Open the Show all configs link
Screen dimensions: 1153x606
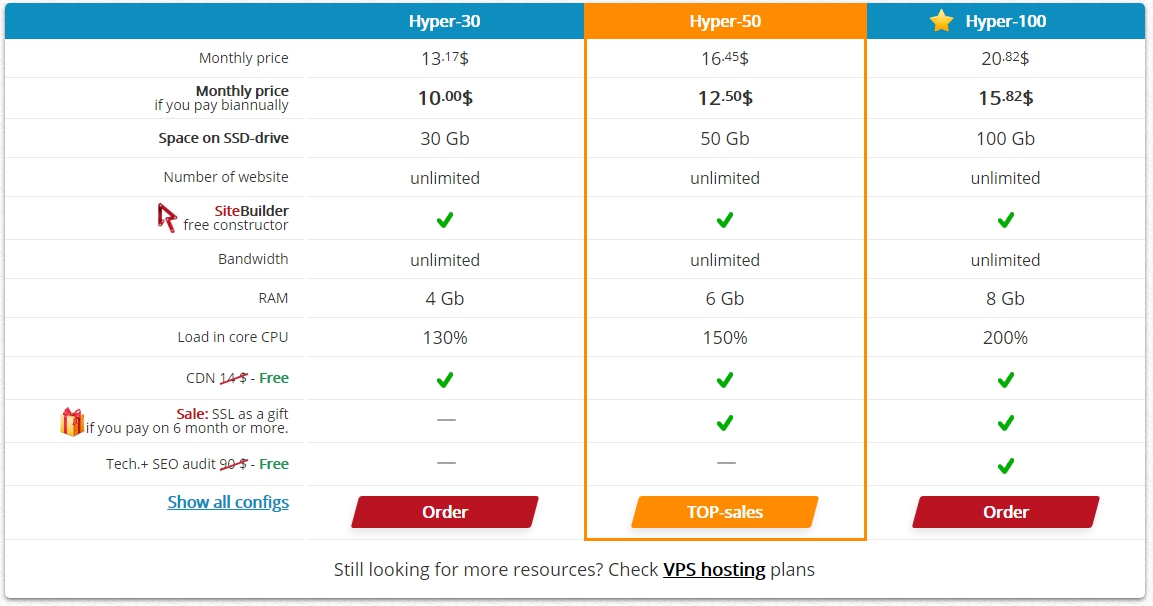[x=228, y=502]
